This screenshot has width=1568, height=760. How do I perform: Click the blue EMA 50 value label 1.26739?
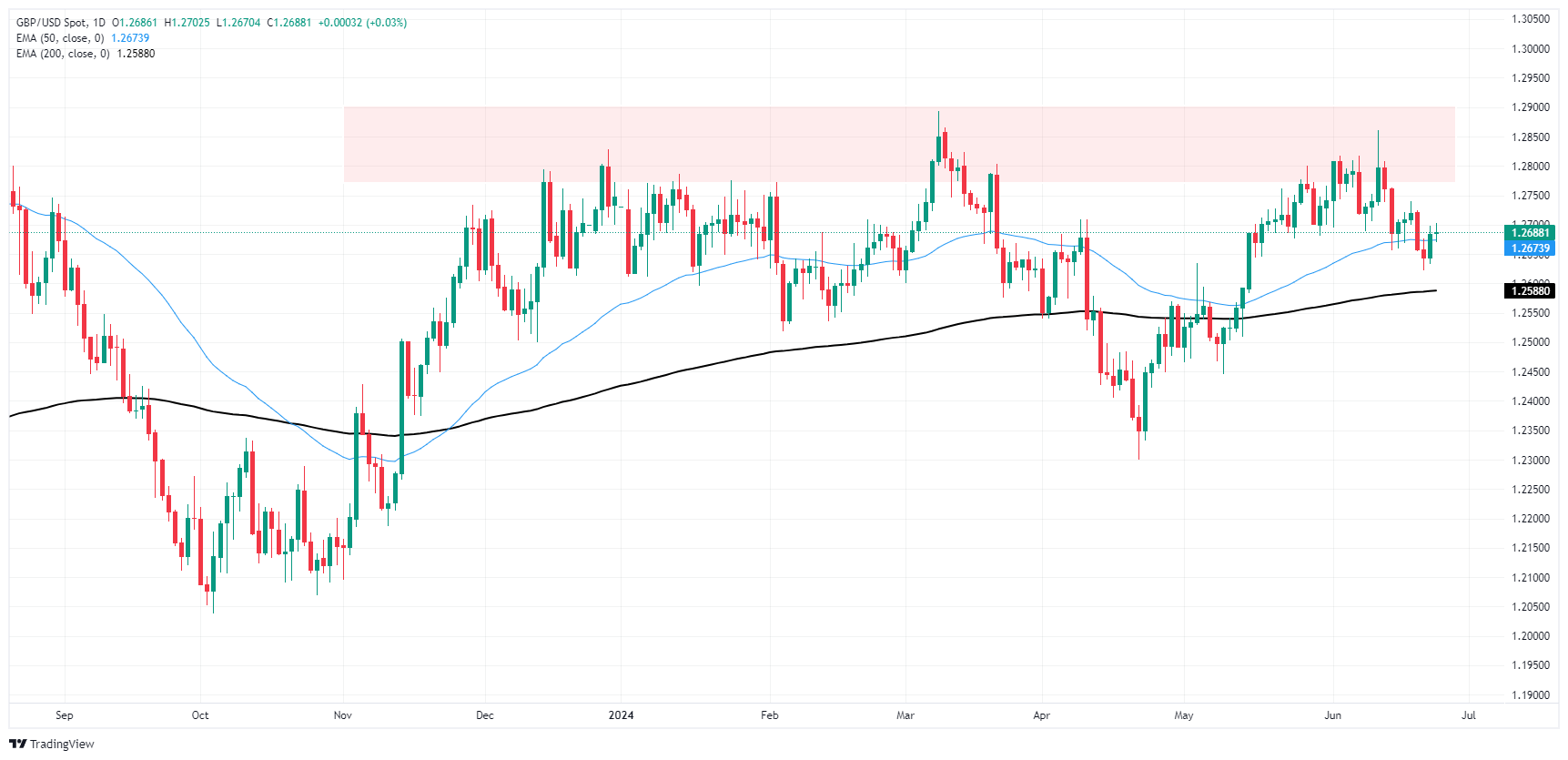point(1530,248)
